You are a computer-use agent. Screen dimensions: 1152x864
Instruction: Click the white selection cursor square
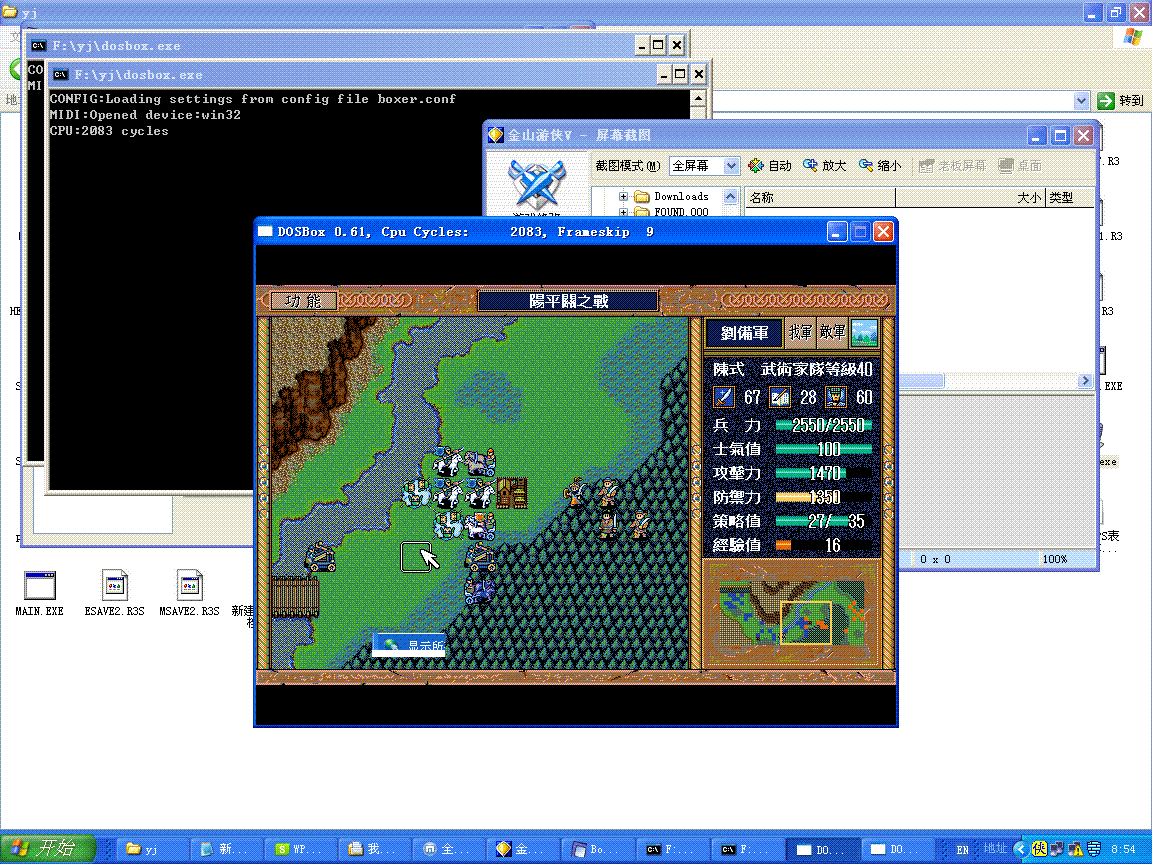[x=416, y=557]
